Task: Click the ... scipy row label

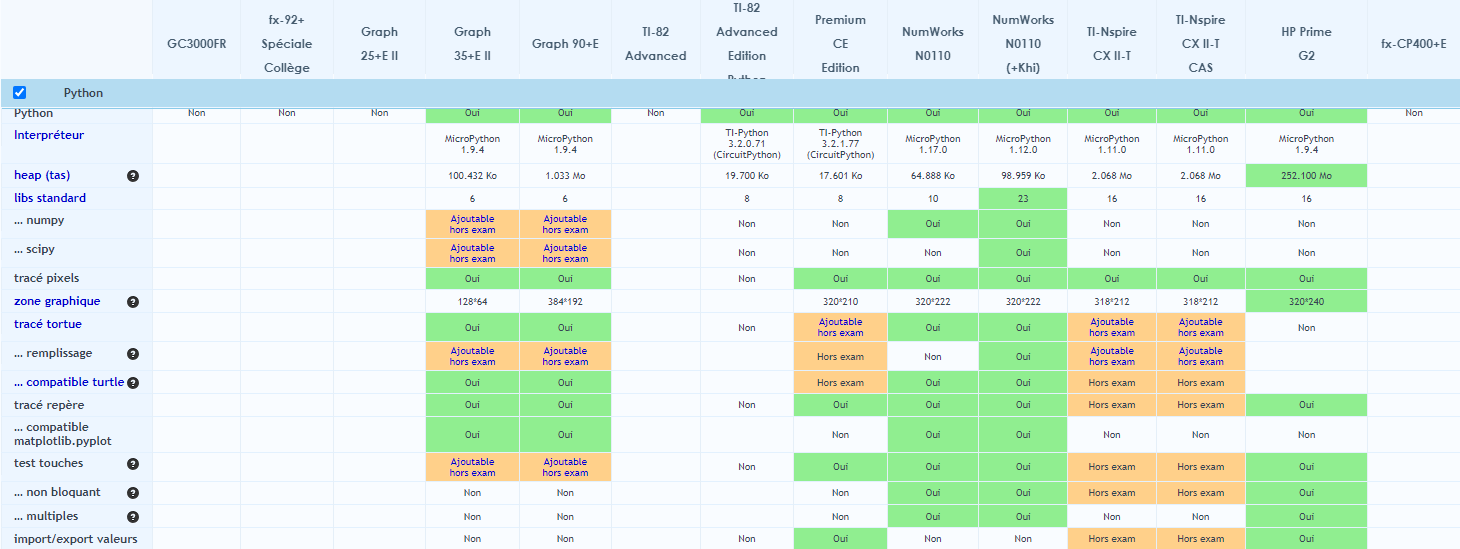Action: (x=36, y=249)
